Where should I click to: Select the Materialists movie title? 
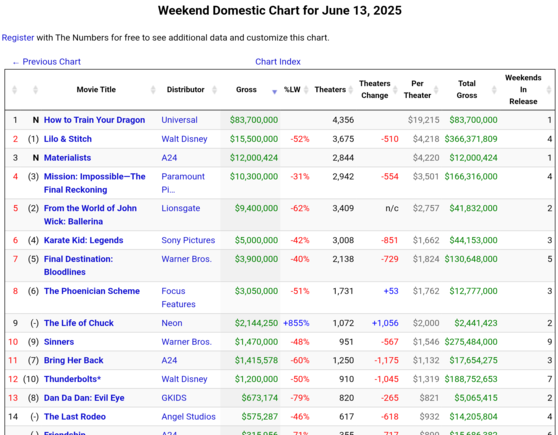[x=67, y=158]
